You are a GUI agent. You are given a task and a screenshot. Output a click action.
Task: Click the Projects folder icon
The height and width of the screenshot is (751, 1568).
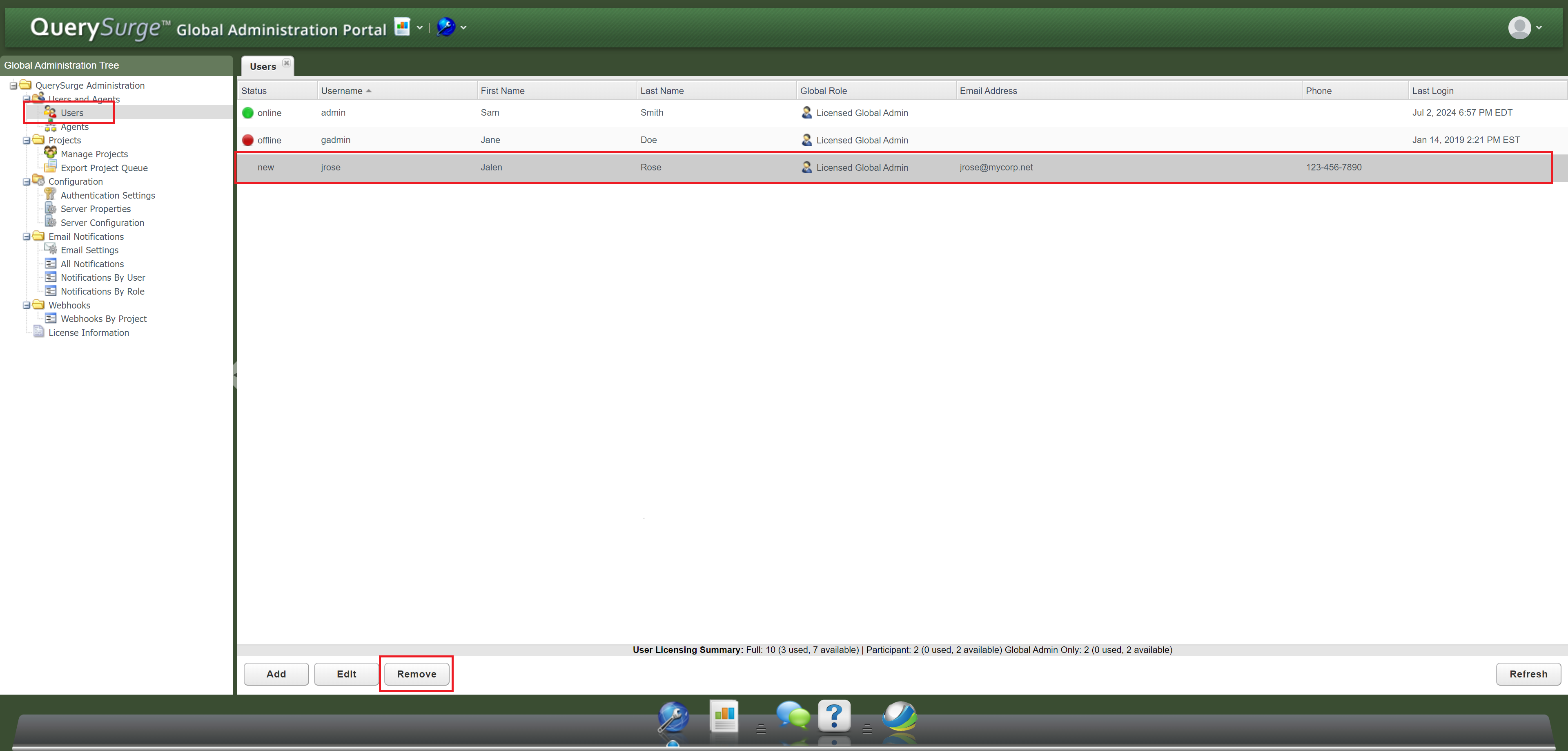coord(38,139)
